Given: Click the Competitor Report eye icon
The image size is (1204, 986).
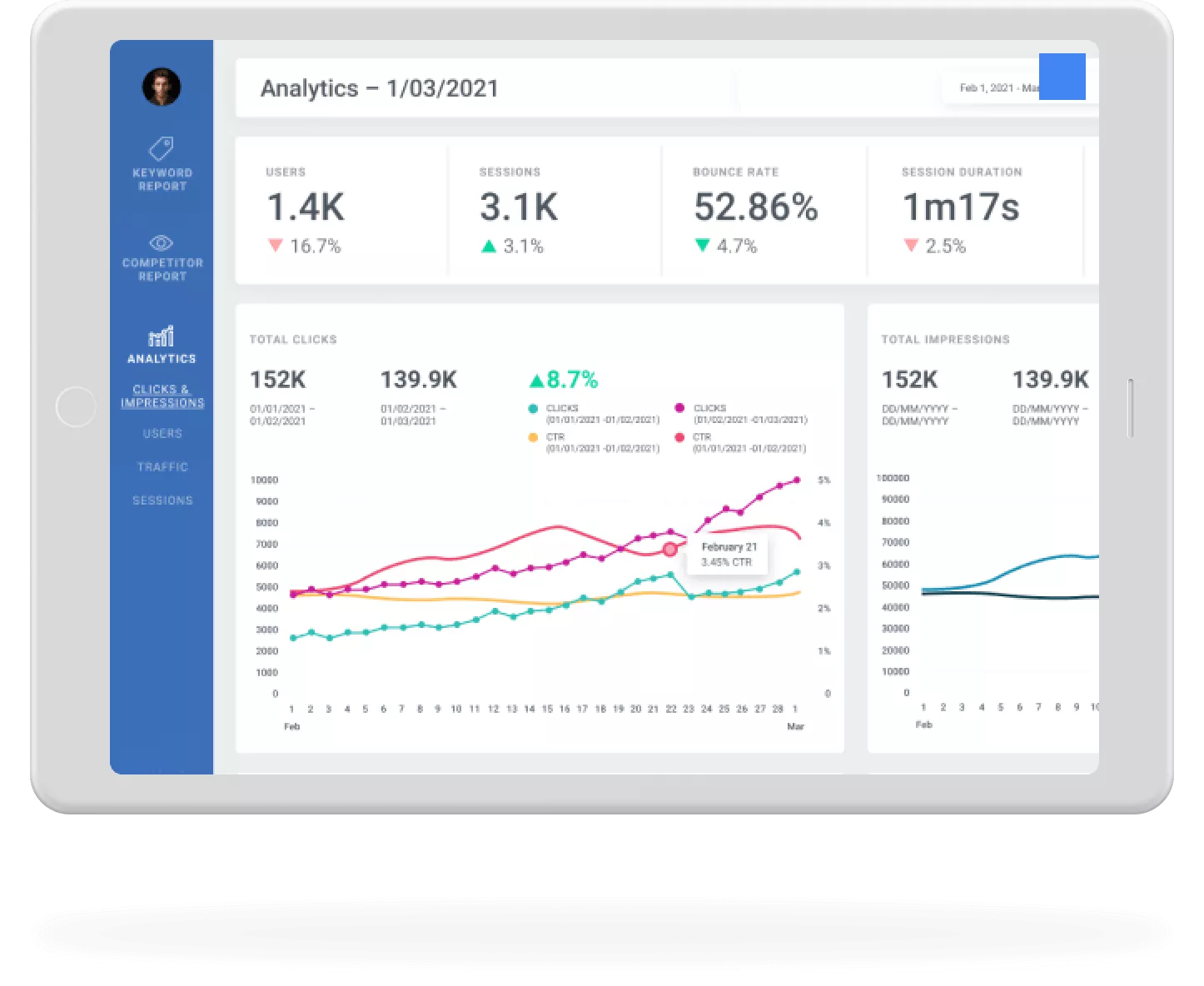Looking at the screenshot, I should click(x=162, y=242).
